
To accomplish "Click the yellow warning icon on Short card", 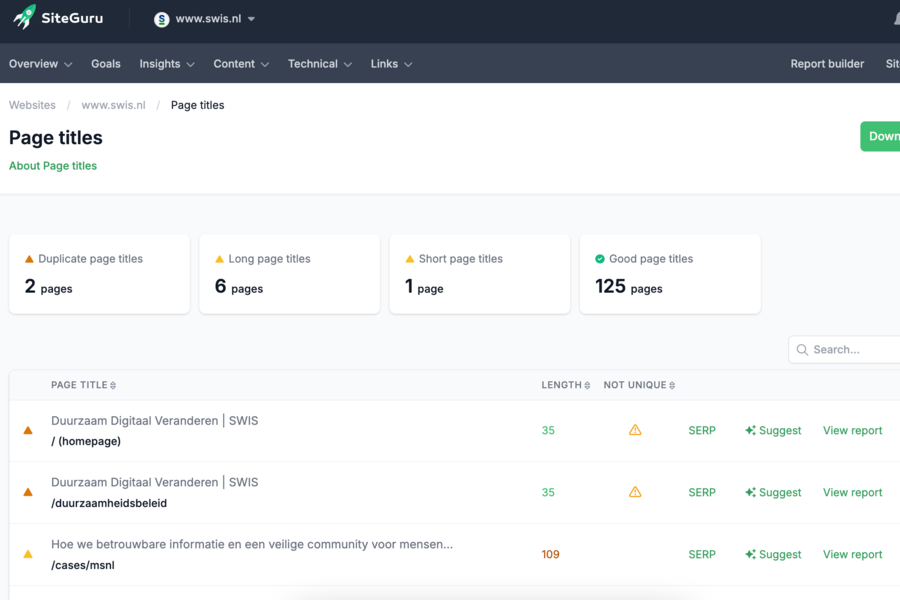I will pyautogui.click(x=410, y=259).
